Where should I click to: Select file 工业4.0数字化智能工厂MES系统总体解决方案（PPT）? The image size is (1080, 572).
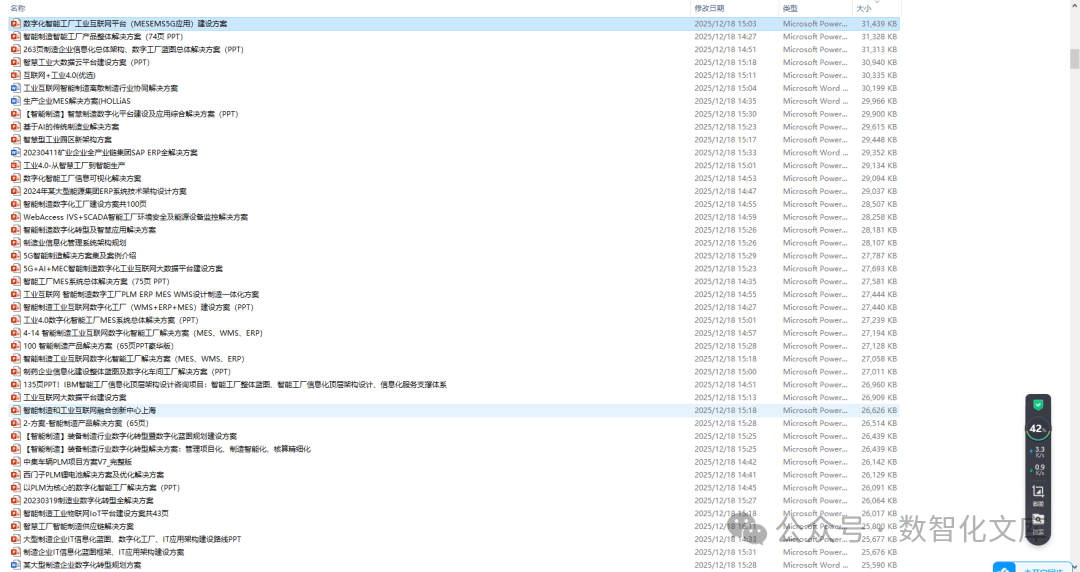(x=110, y=320)
